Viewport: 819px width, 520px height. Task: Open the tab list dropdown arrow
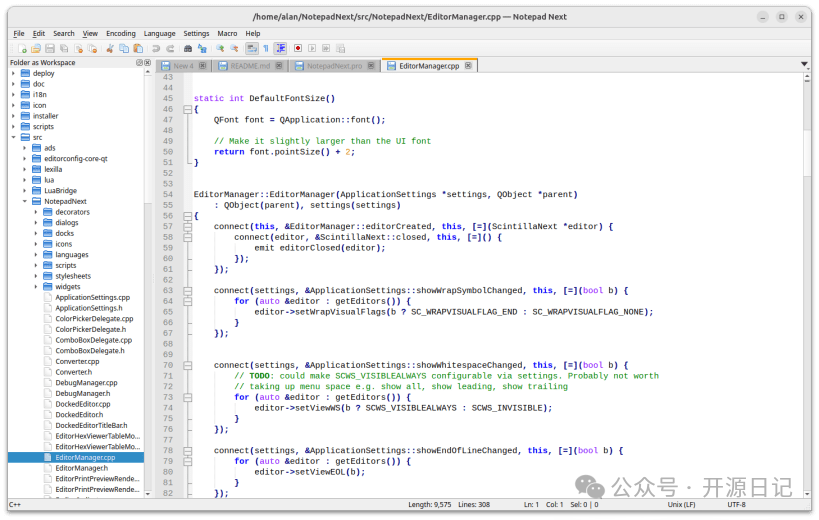coord(804,66)
